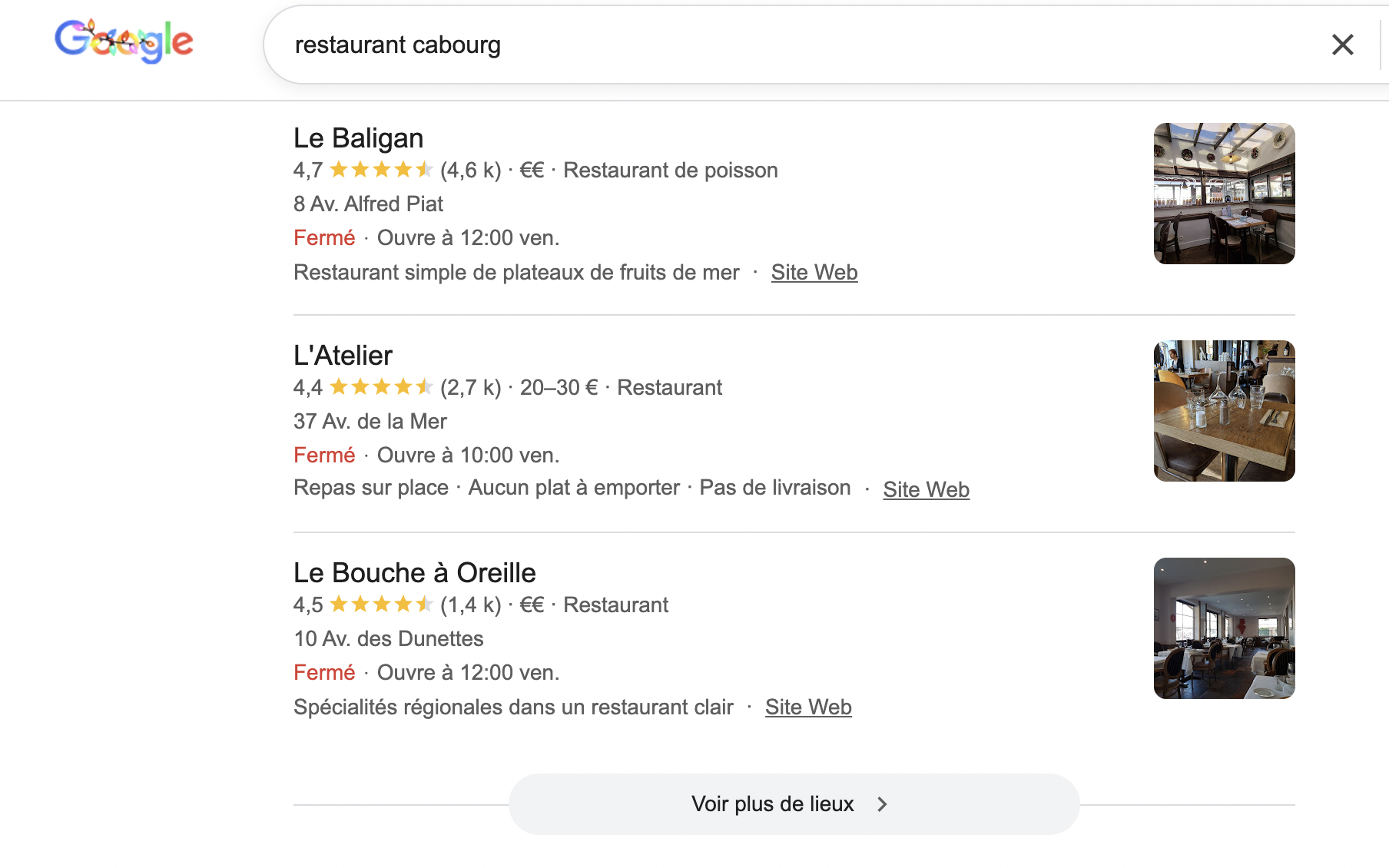Expand results with Voir plus de lieux
Viewport: 1389px width, 868px height.
pyautogui.click(x=773, y=804)
